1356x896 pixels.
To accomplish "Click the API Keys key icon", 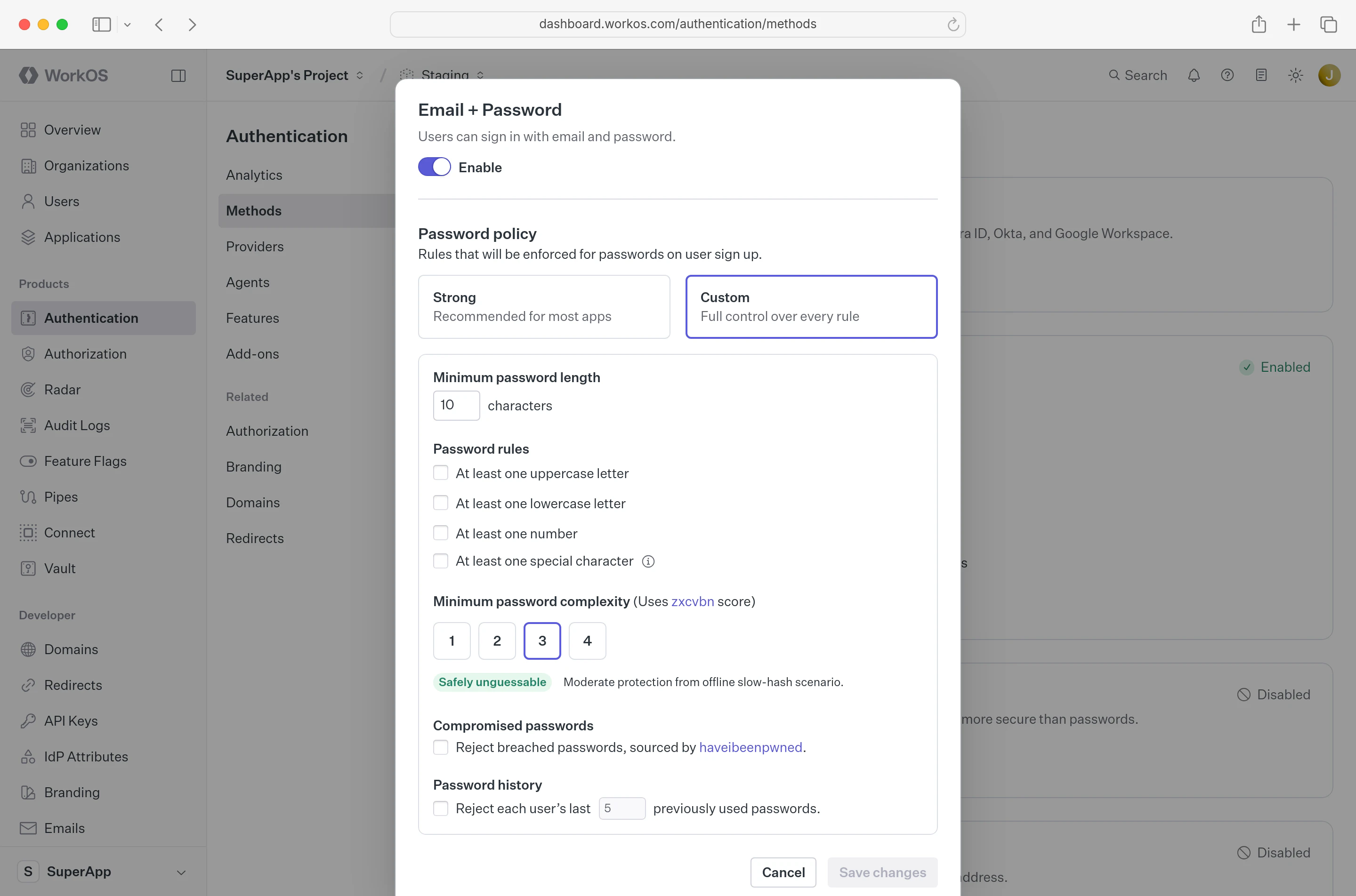I will click(28, 721).
